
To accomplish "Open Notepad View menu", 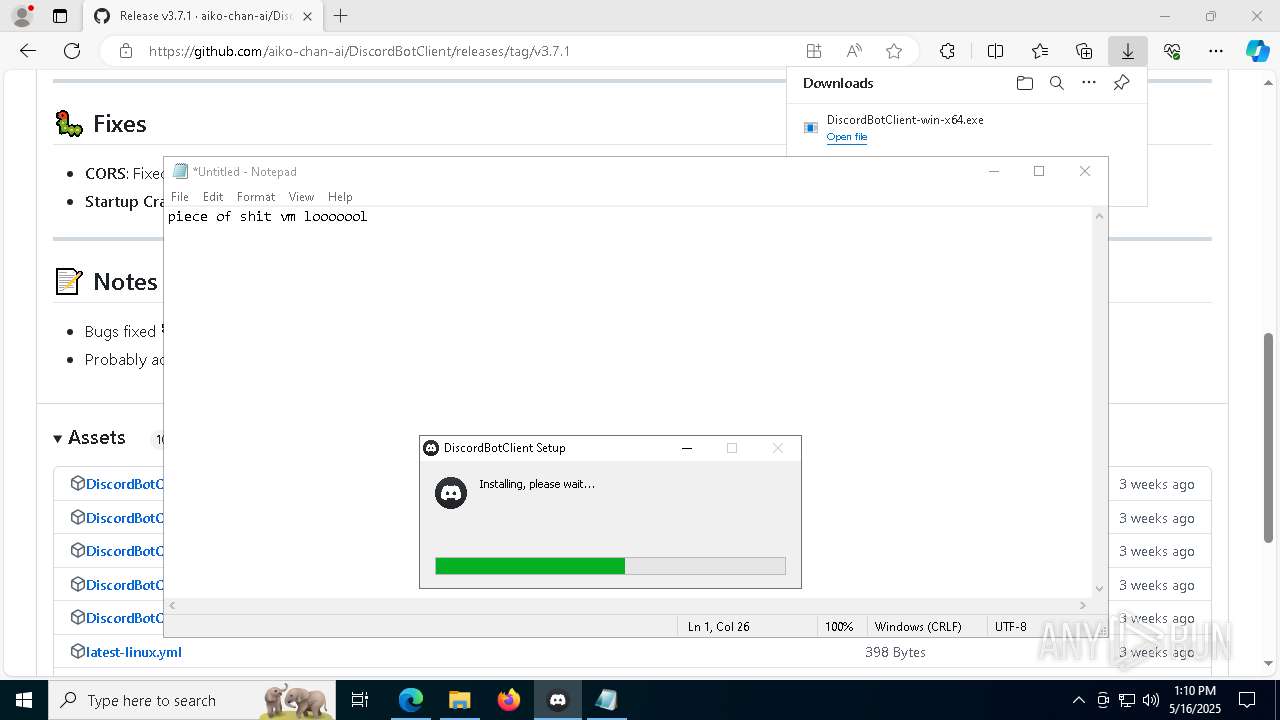I will pos(301,197).
